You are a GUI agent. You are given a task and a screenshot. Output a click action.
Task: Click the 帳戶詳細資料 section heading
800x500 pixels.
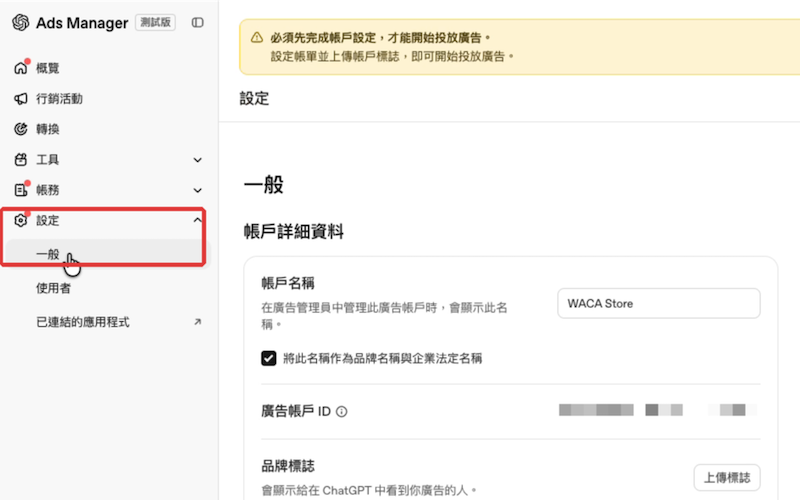click(x=293, y=231)
